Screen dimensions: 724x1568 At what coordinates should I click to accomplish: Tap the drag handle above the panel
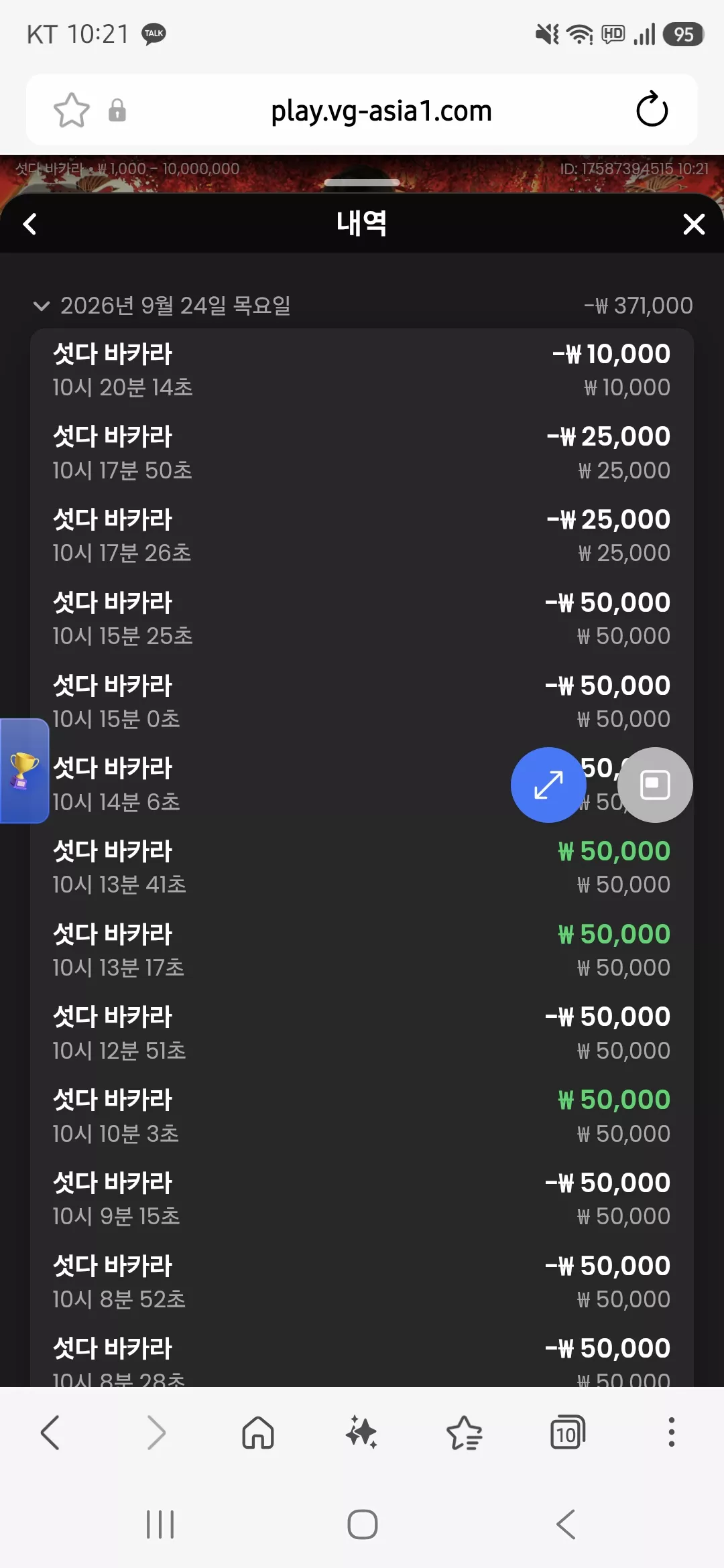(362, 182)
